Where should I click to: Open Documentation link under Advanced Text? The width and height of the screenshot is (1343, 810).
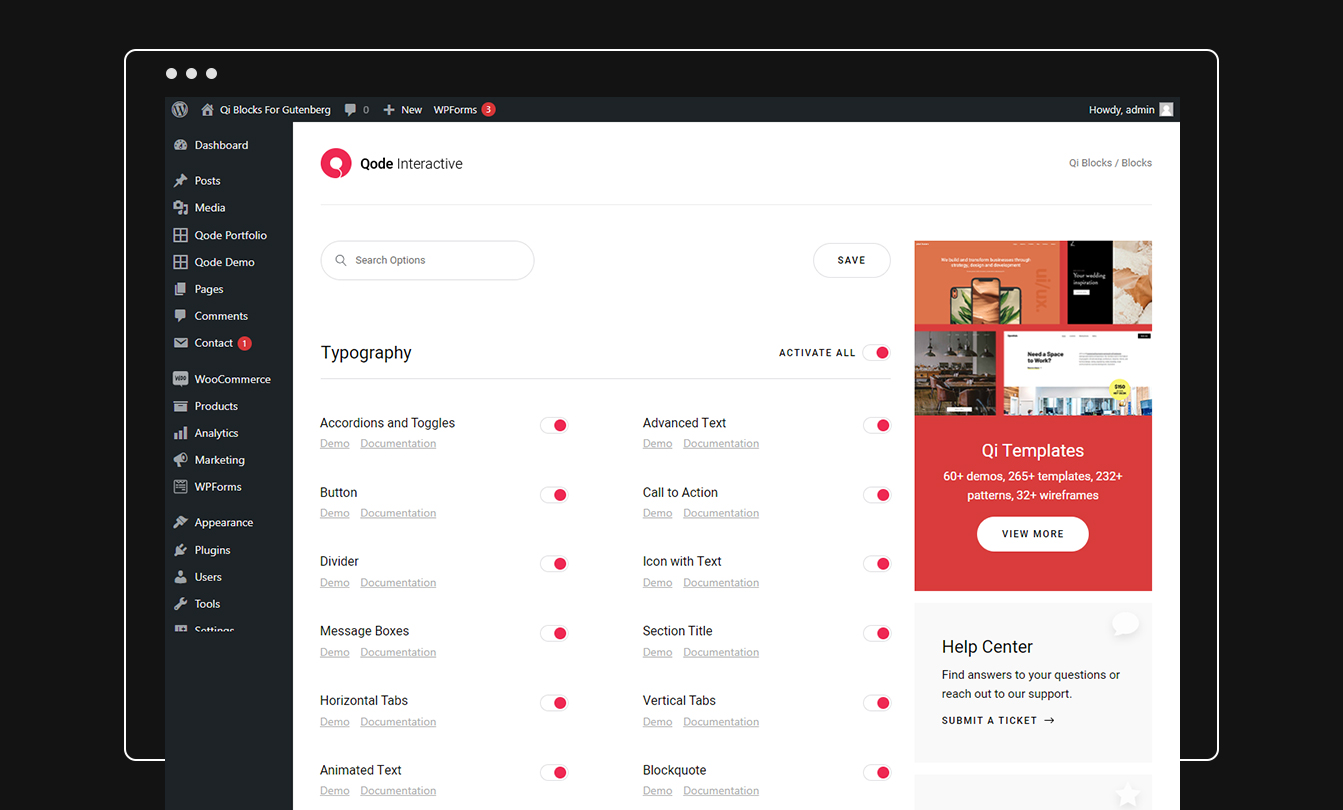[x=721, y=444]
